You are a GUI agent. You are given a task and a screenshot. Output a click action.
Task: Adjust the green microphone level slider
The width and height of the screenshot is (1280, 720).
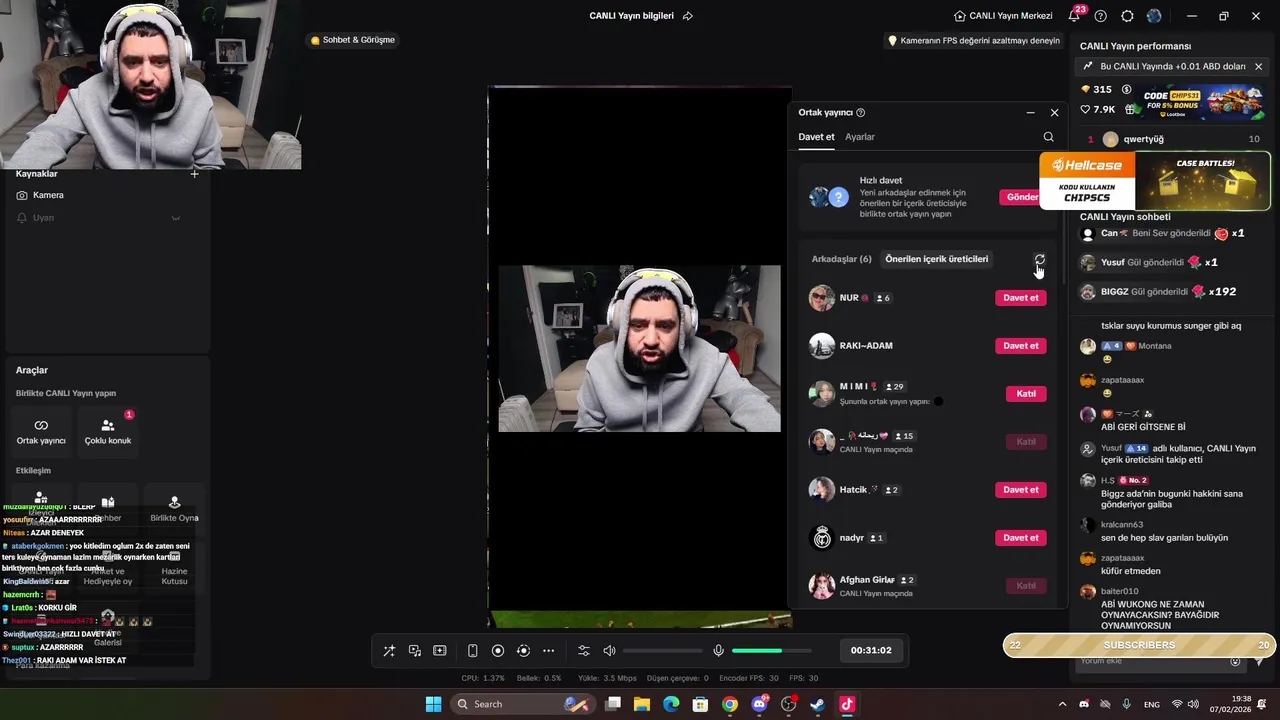(x=770, y=651)
